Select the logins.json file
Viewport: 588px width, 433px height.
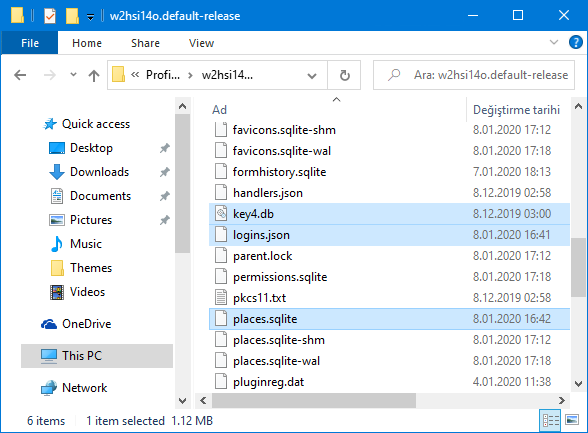389,235
